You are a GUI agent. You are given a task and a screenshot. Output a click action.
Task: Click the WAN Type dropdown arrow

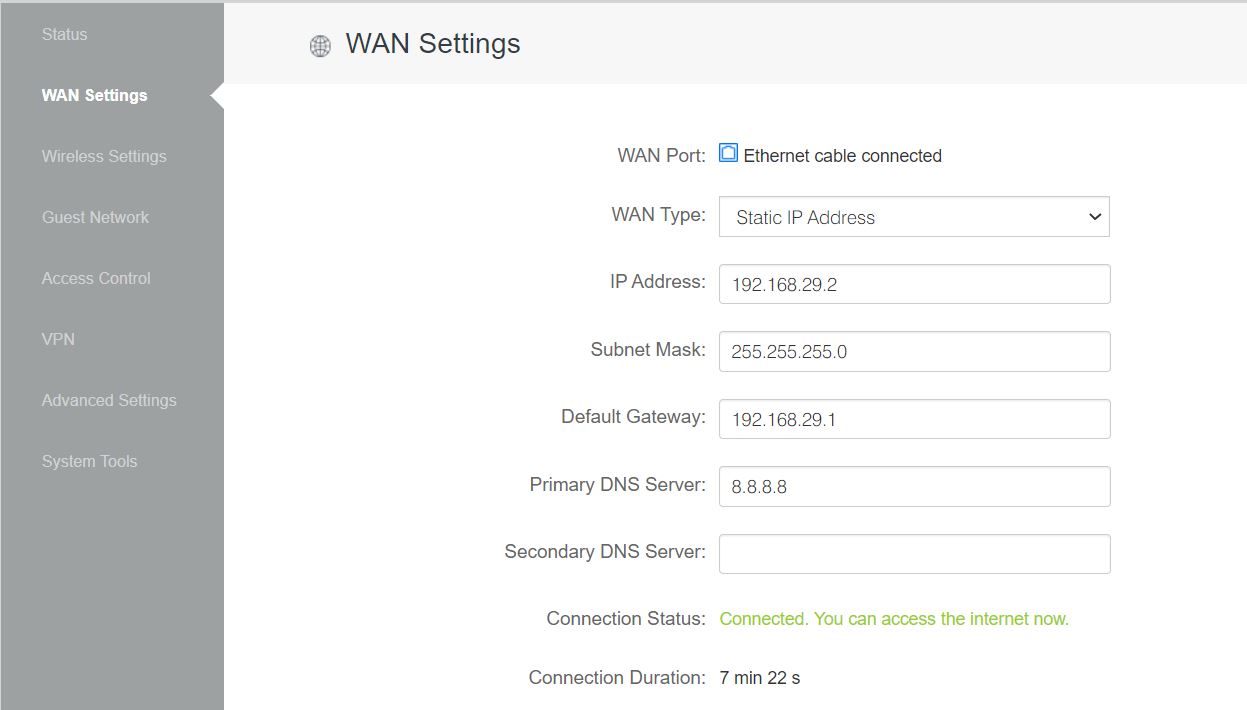click(x=1094, y=217)
